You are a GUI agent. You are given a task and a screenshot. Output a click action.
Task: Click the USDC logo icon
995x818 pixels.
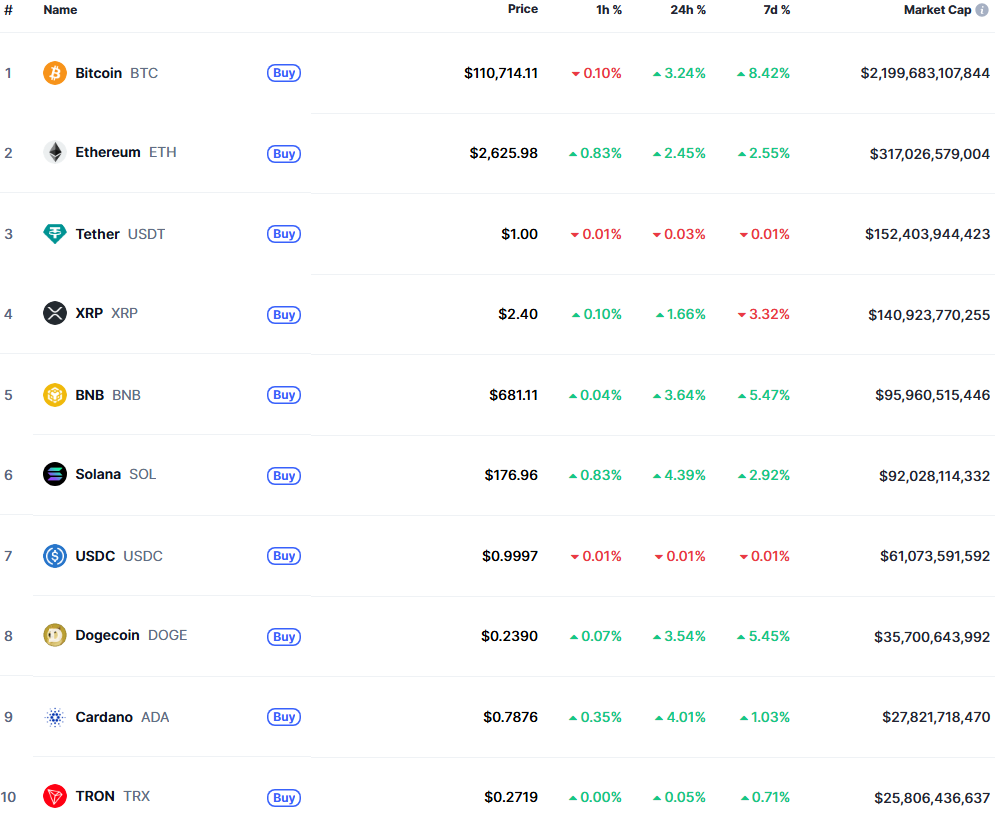point(55,556)
